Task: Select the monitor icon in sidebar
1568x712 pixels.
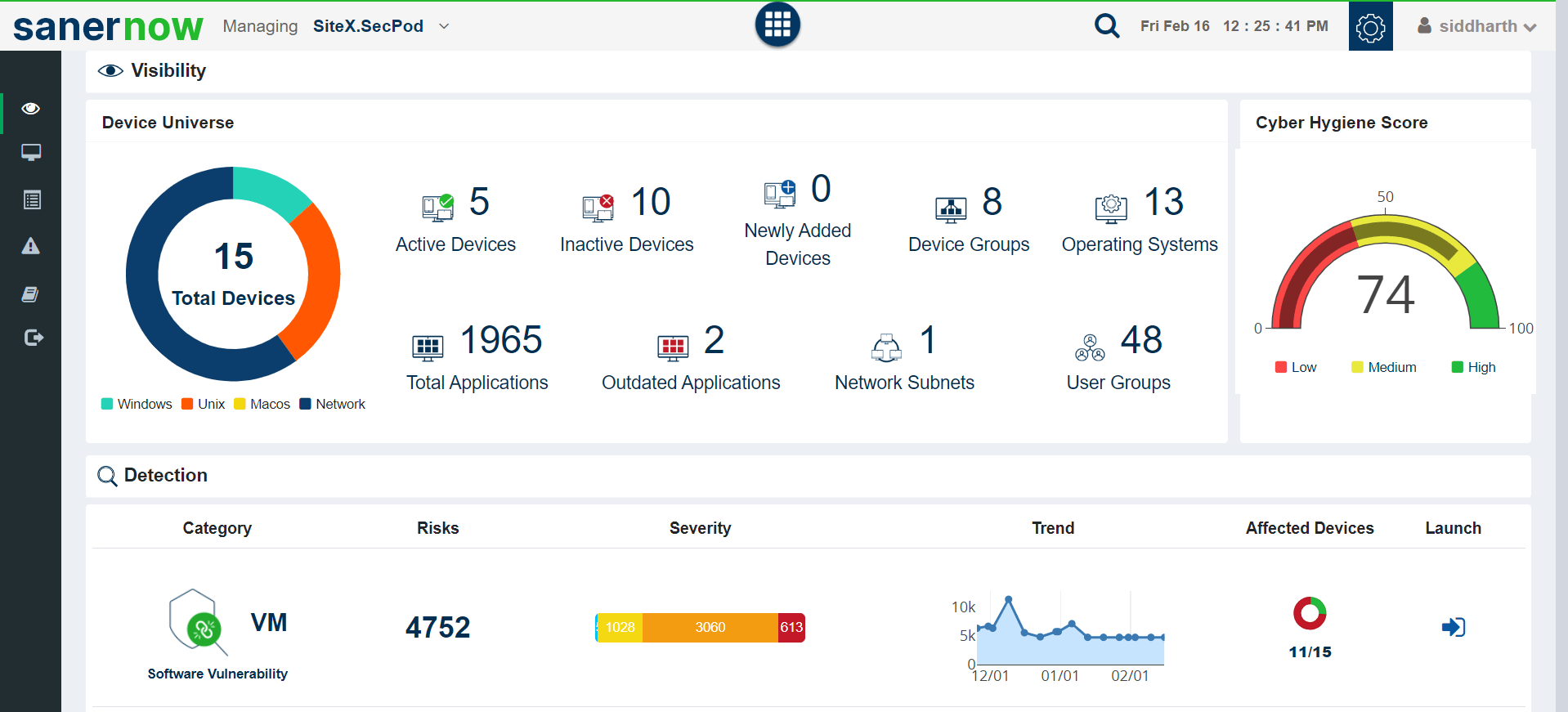Action: click(x=31, y=153)
